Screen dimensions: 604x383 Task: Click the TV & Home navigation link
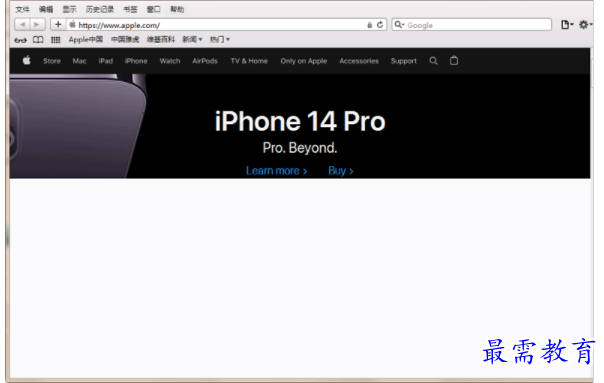(x=249, y=61)
